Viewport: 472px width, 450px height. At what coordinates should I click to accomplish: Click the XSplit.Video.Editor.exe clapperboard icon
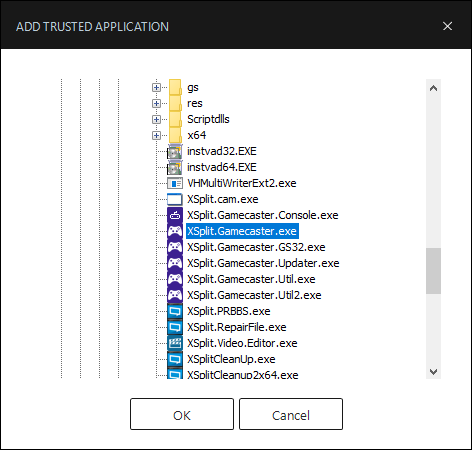pos(175,343)
